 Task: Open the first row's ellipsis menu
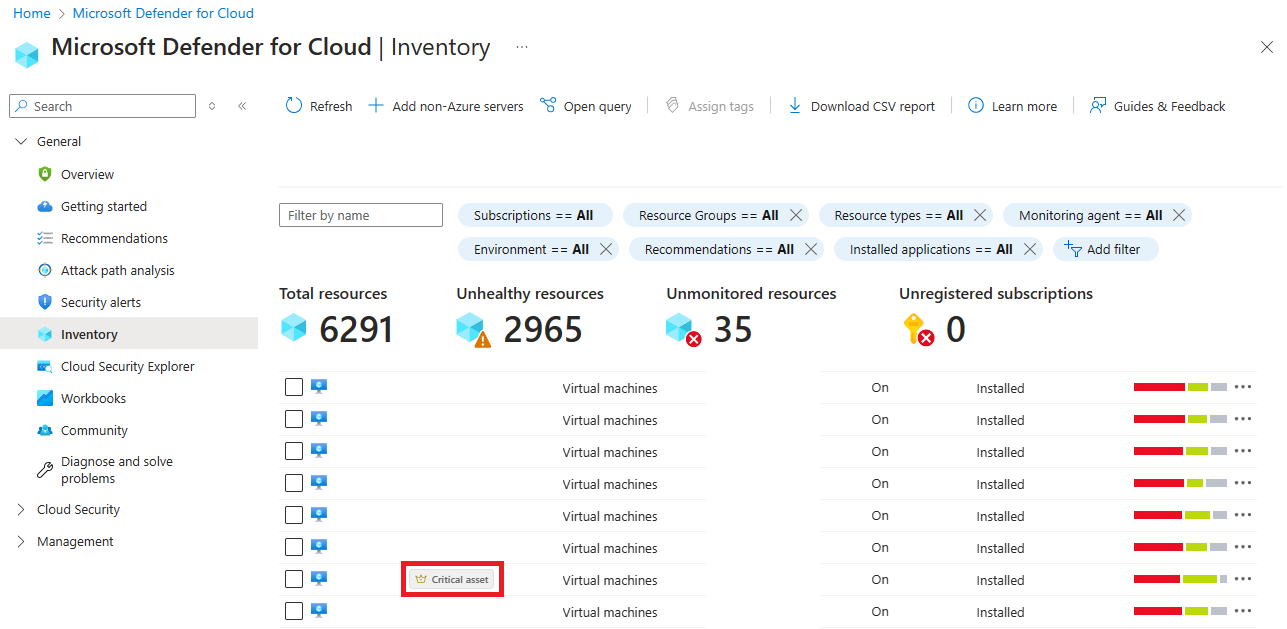[1243, 387]
